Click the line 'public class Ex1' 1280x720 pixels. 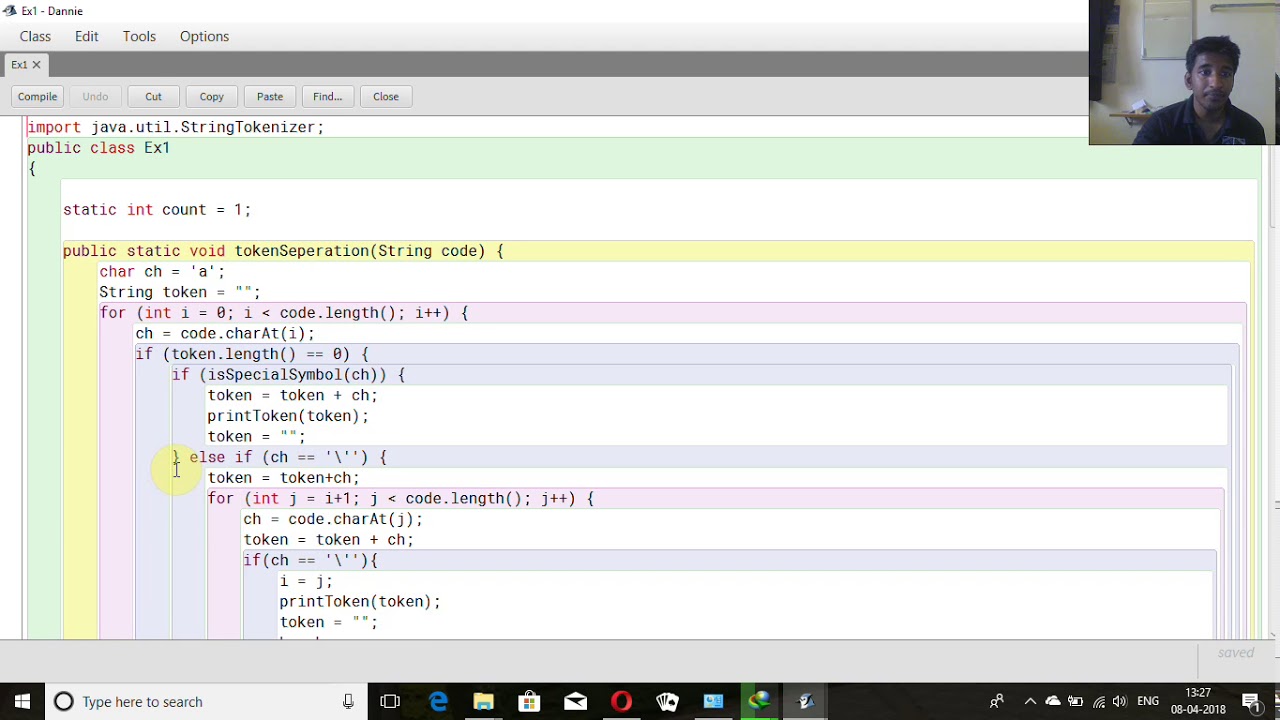pos(98,148)
